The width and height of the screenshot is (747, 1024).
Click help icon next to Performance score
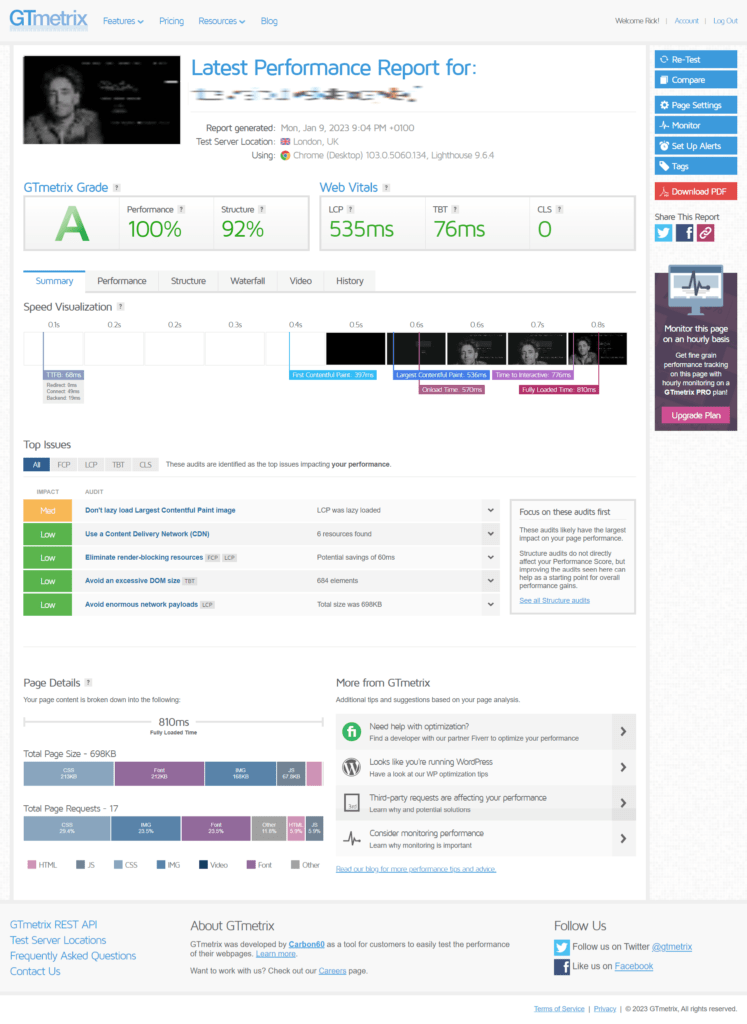coord(182,210)
